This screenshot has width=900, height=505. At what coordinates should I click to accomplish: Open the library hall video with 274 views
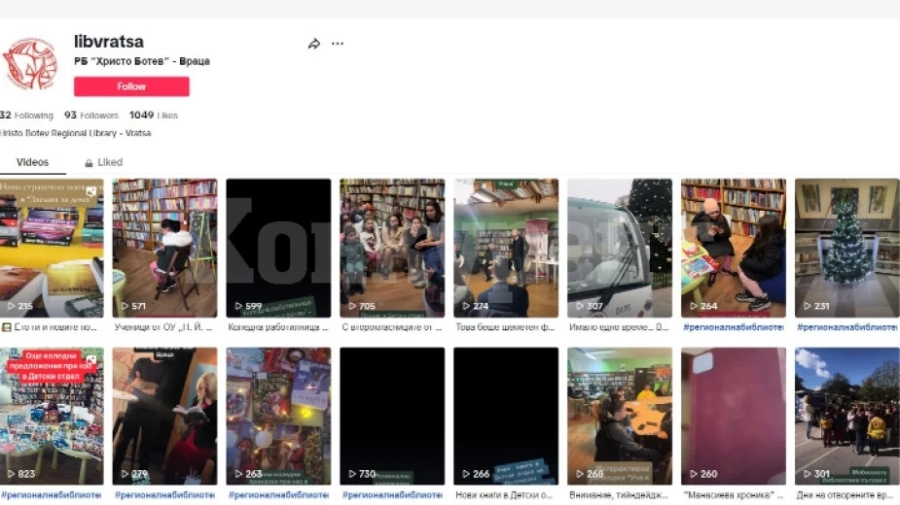[506, 248]
